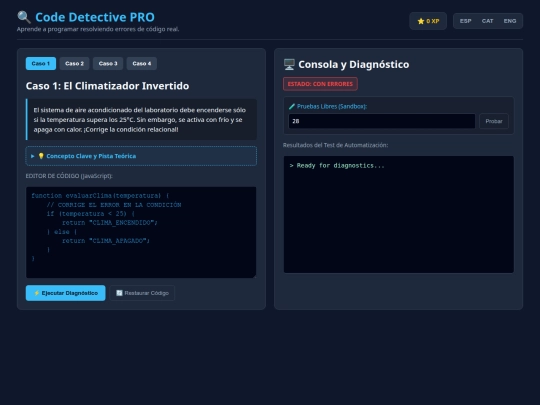The image size is (540, 405).
Task: Click the 'Ready for diagnostics...' console line
Action: (337, 166)
